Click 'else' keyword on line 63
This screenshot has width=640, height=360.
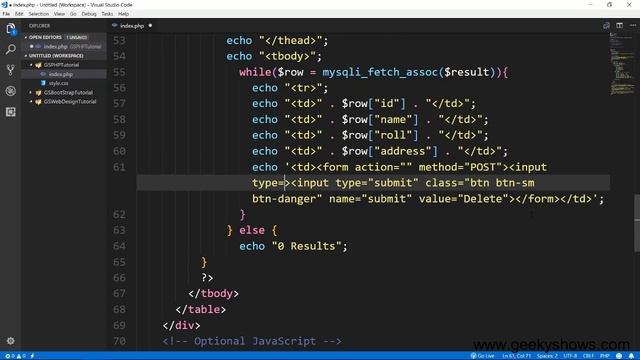[x=252, y=231]
